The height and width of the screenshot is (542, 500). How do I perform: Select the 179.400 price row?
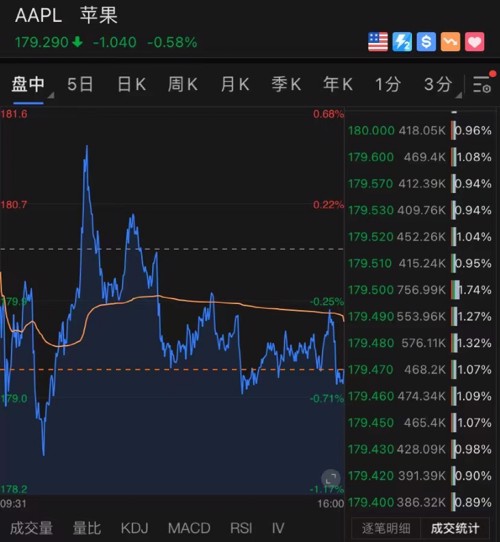click(420, 502)
